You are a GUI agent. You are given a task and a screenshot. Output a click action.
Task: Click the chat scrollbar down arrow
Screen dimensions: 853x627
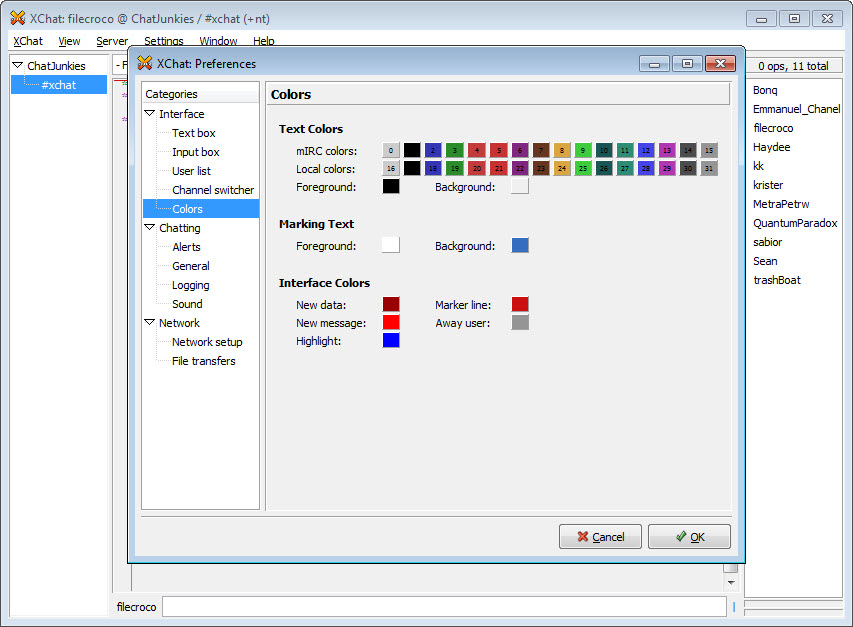[x=731, y=582]
